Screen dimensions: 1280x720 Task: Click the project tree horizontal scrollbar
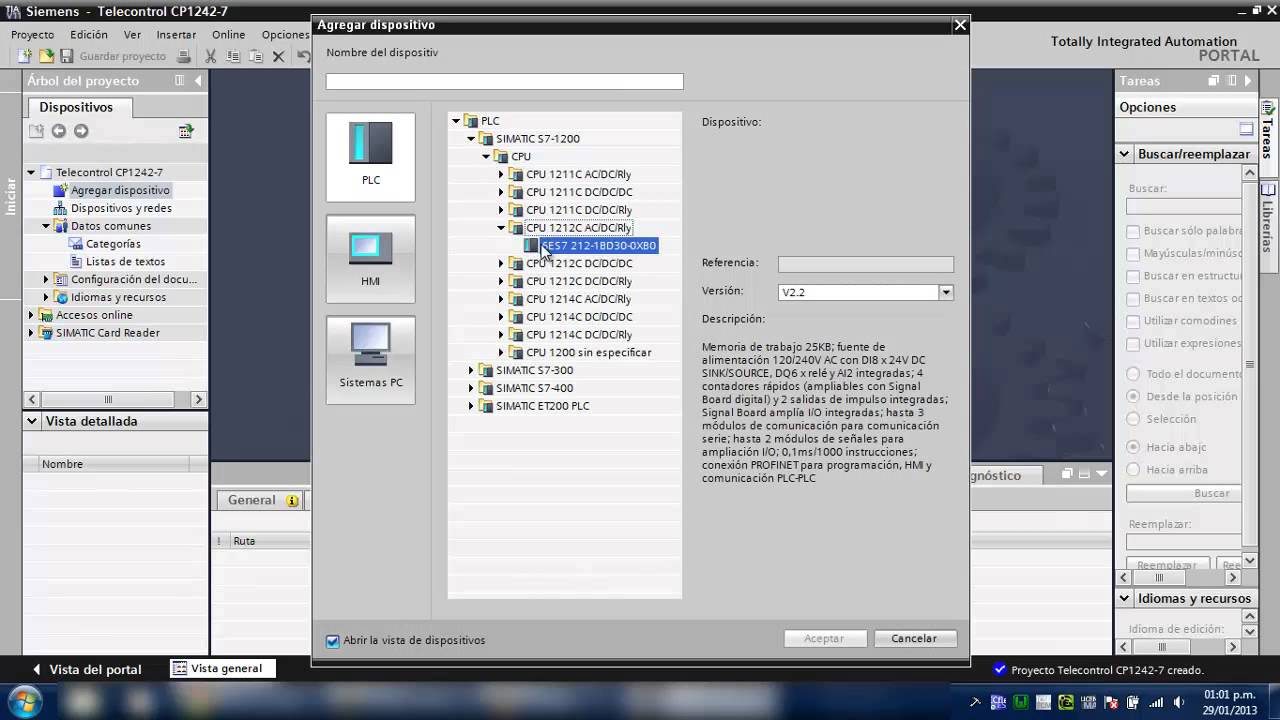pyautogui.click(x=114, y=399)
